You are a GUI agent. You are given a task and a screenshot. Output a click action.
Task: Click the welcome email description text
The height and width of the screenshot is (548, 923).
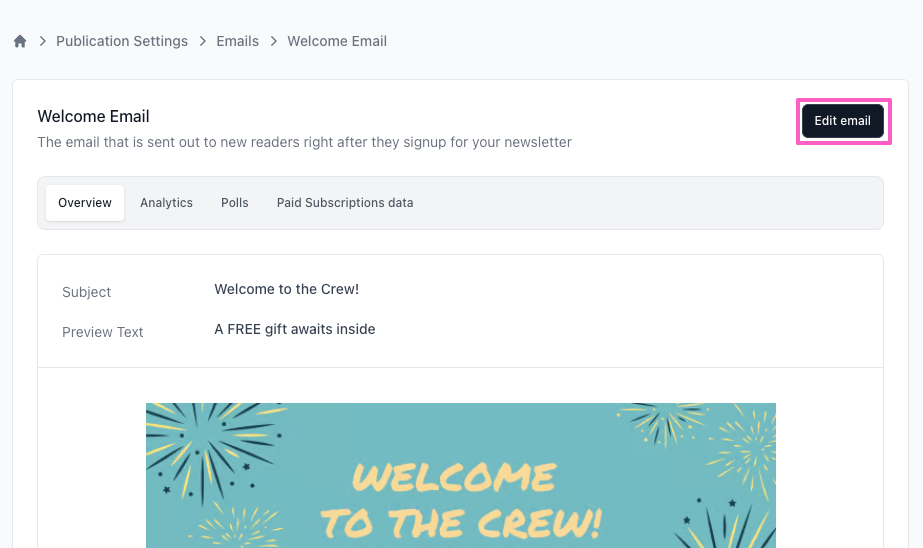304,142
